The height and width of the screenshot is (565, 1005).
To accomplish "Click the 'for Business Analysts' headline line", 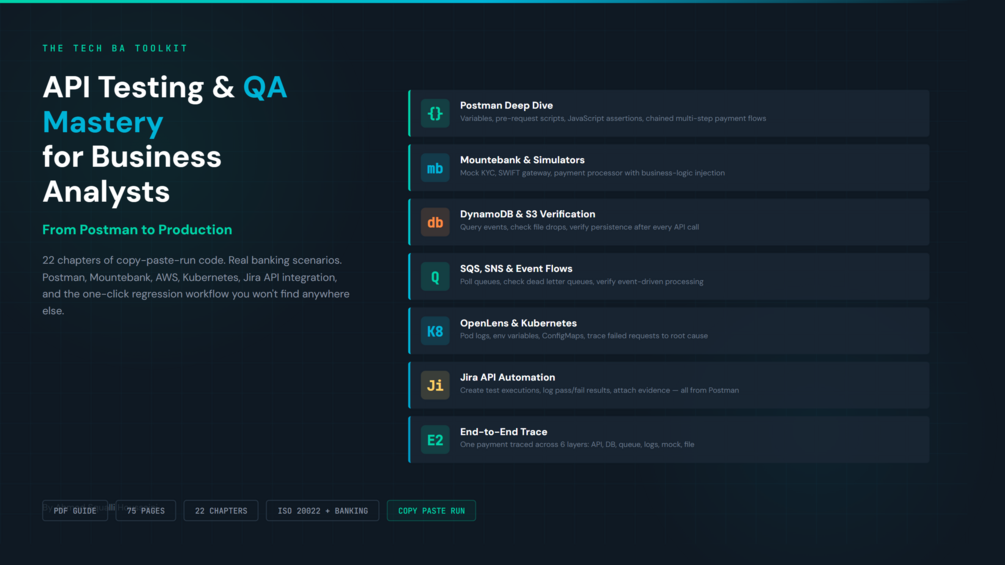I will pyautogui.click(x=132, y=174).
